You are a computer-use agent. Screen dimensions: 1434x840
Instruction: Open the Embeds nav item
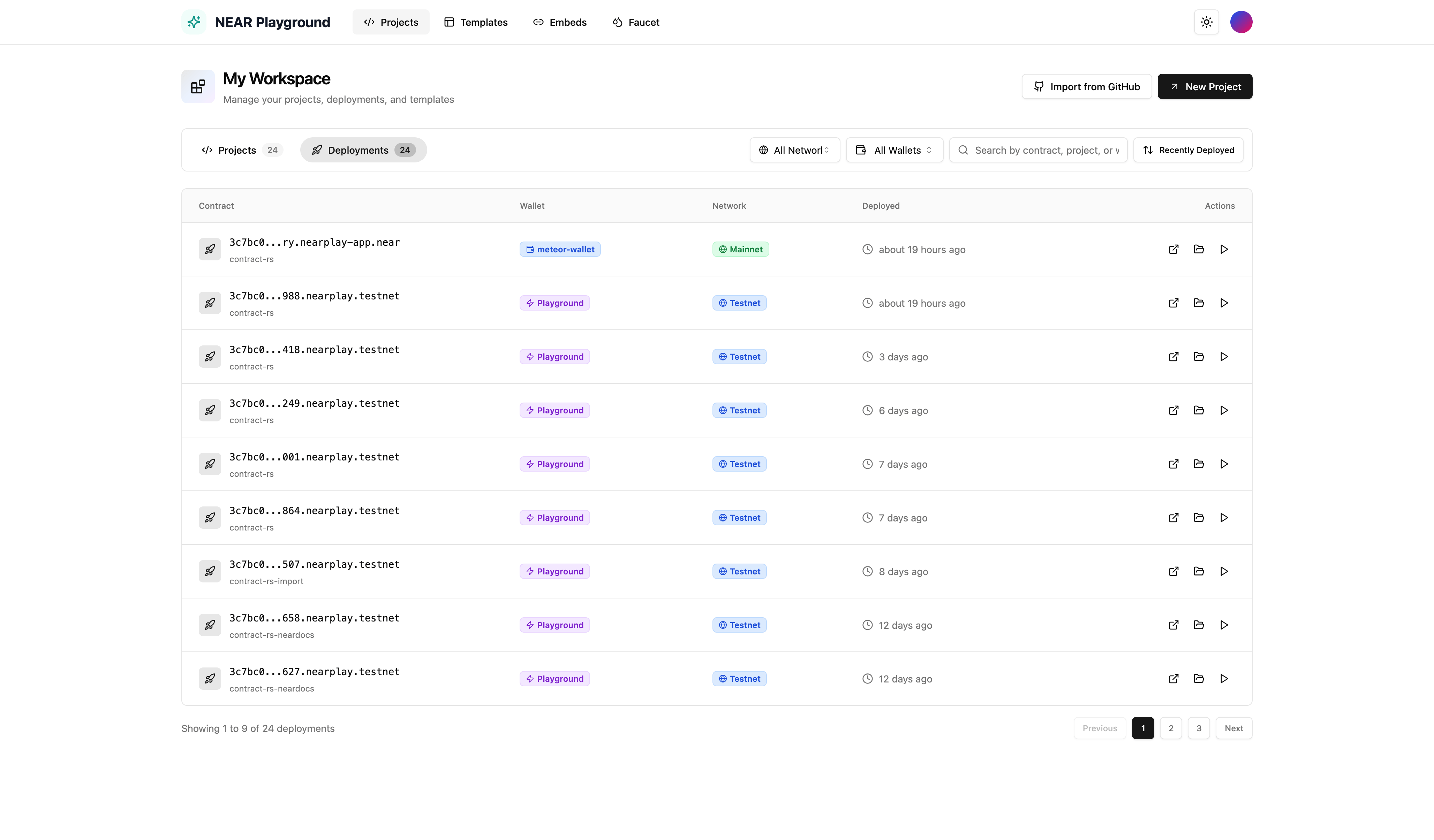pos(560,22)
